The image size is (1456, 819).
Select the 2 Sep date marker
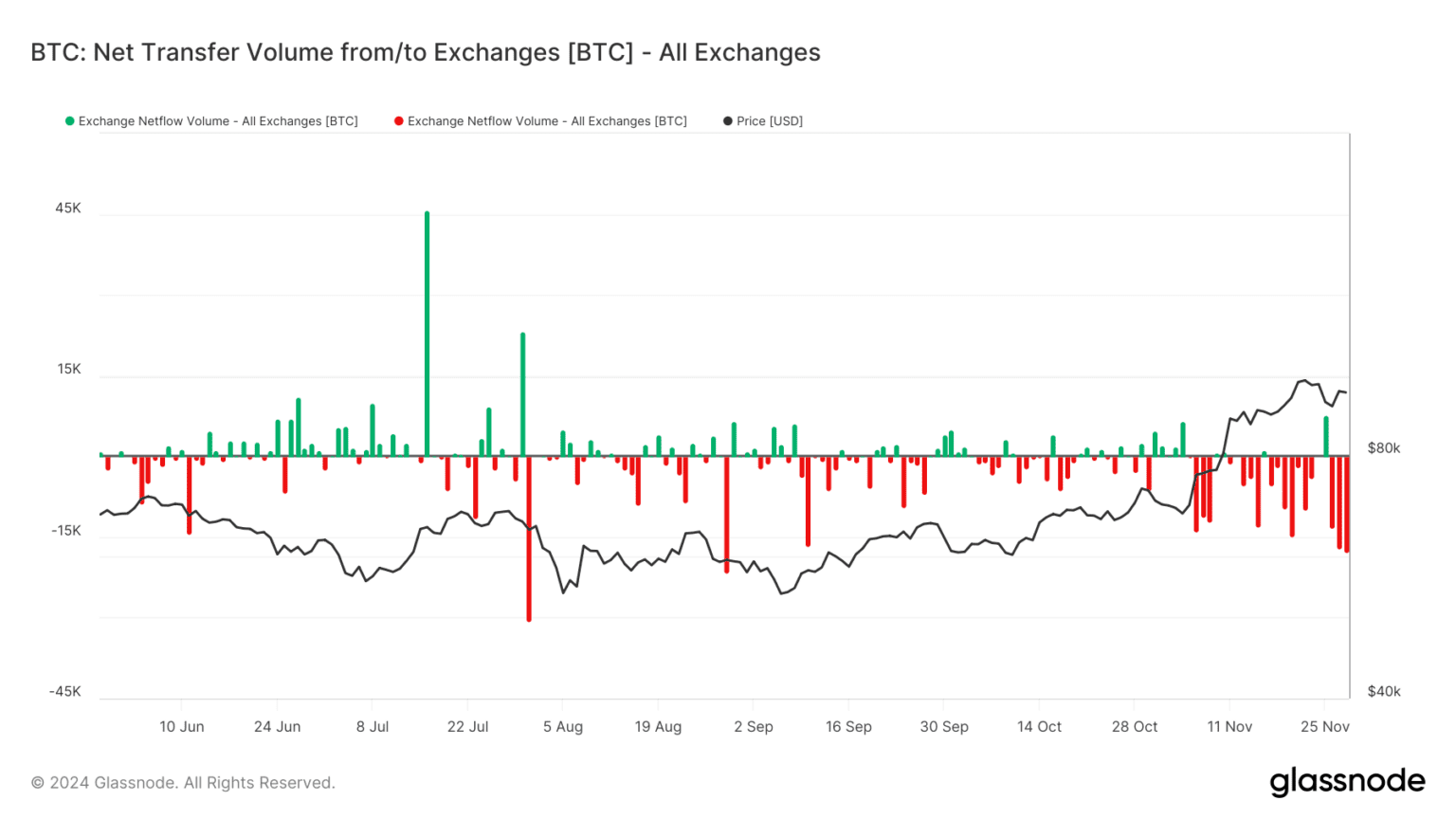point(754,727)
